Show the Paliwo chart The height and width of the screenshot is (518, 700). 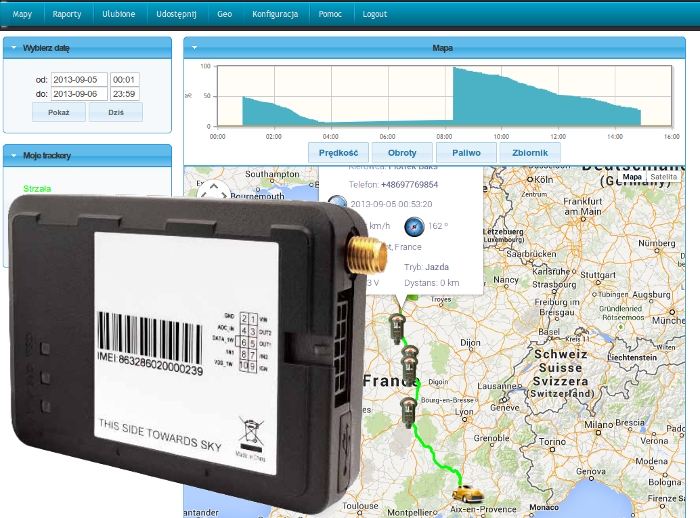[466, 153]
